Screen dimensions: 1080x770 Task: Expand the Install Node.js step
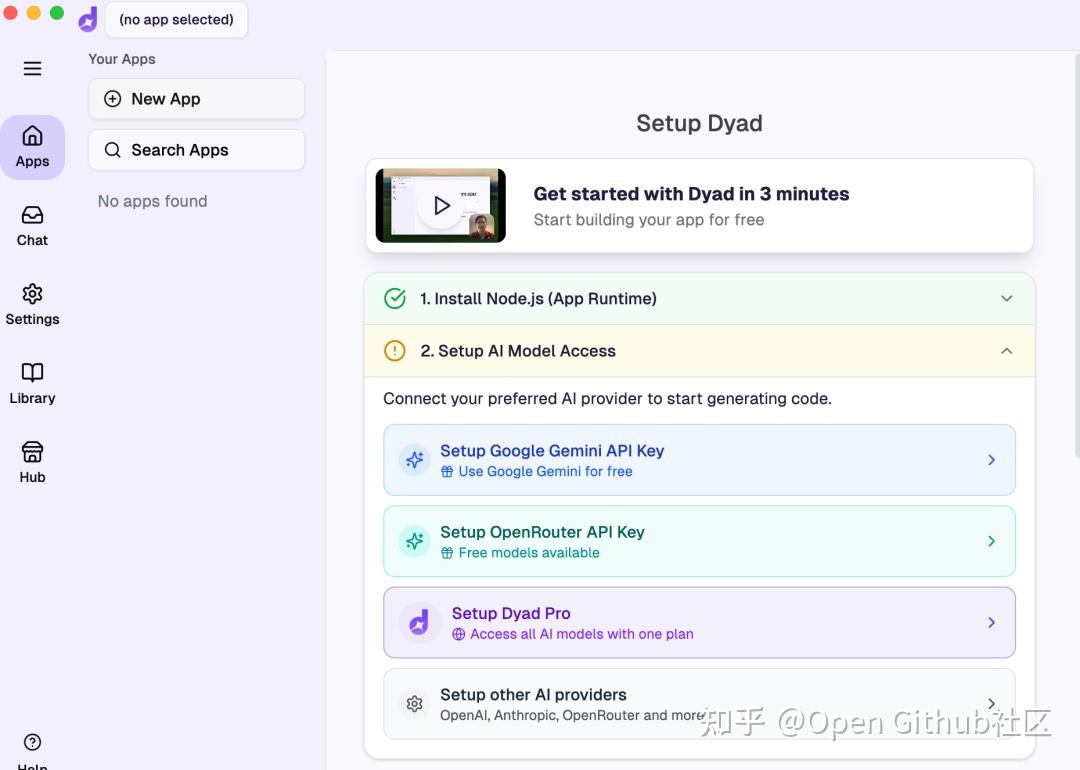coord(1006,299)
